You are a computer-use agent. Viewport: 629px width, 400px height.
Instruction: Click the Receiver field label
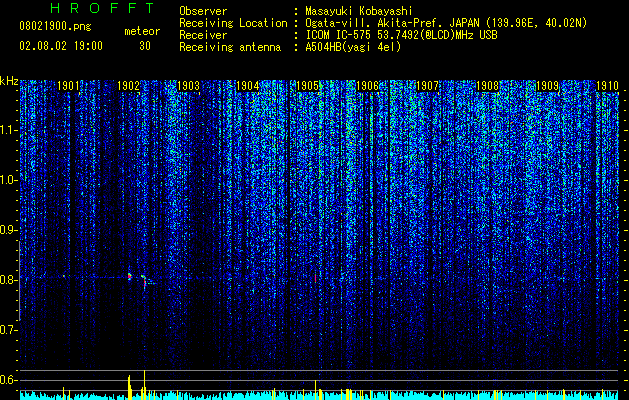click(203, 35)
